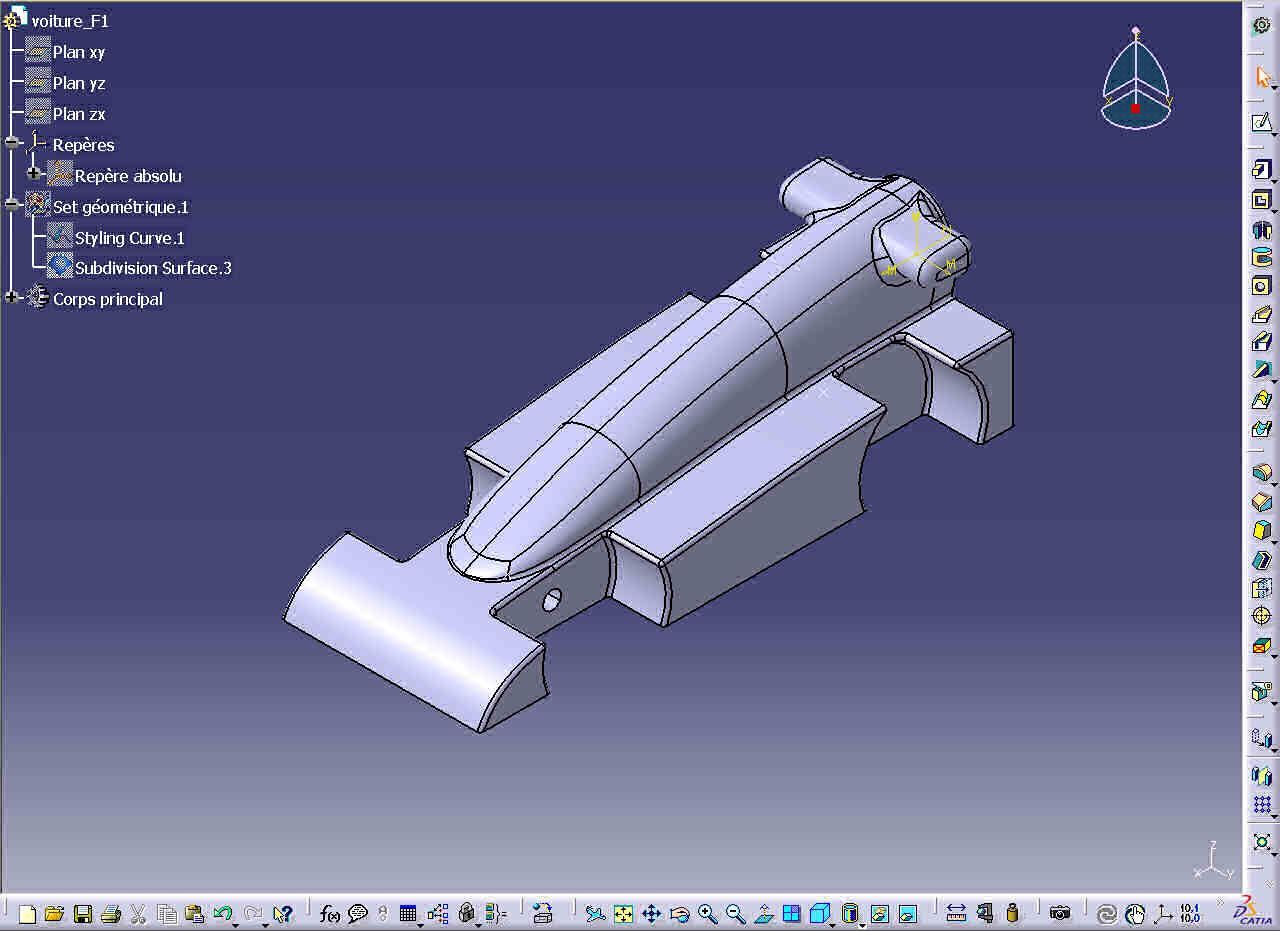Viewport: 1280px width, 931px height.
Task: Toggle Swap Visible Space
Action: [x=907, y=913]
